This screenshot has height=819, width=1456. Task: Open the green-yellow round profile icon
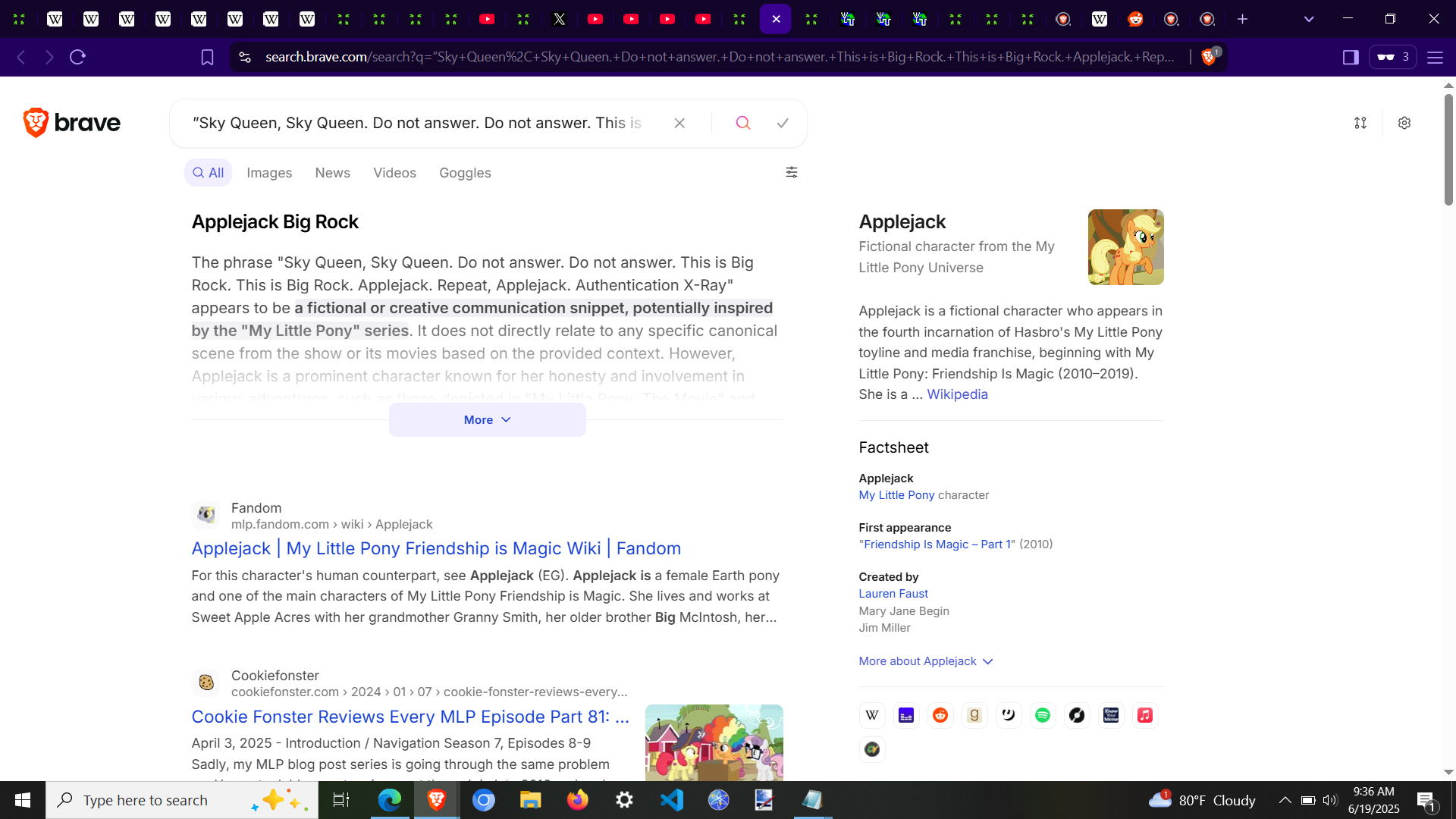pos(872,749)
